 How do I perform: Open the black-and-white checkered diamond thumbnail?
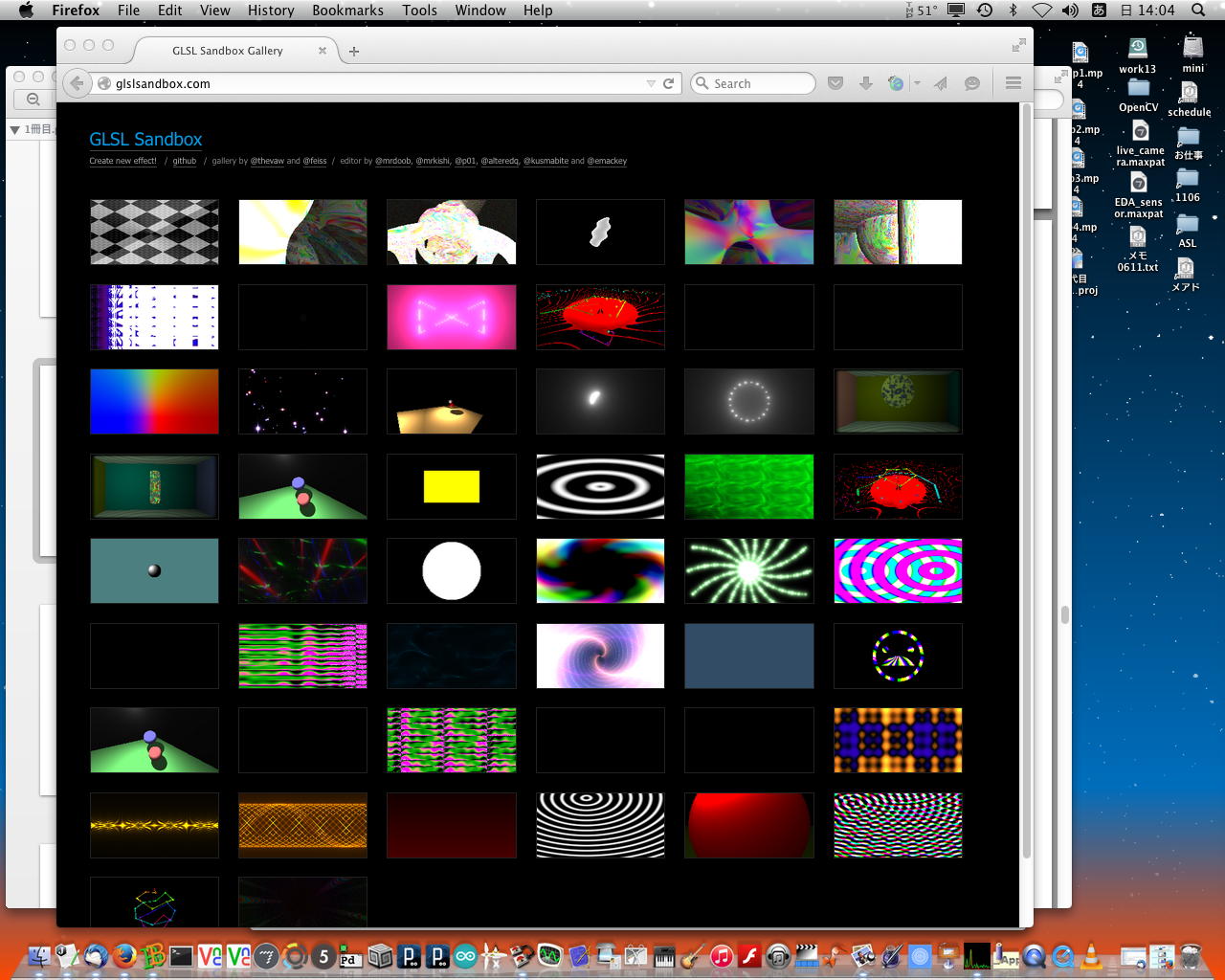click(x=154, y=232)
